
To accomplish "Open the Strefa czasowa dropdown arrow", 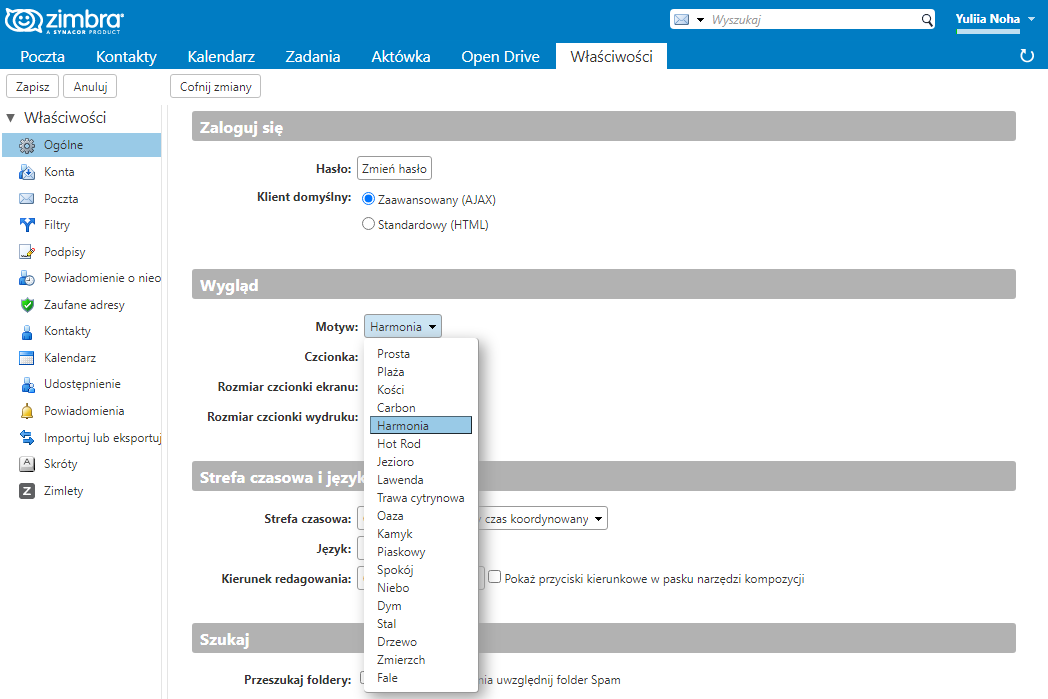I will [598, 519].
